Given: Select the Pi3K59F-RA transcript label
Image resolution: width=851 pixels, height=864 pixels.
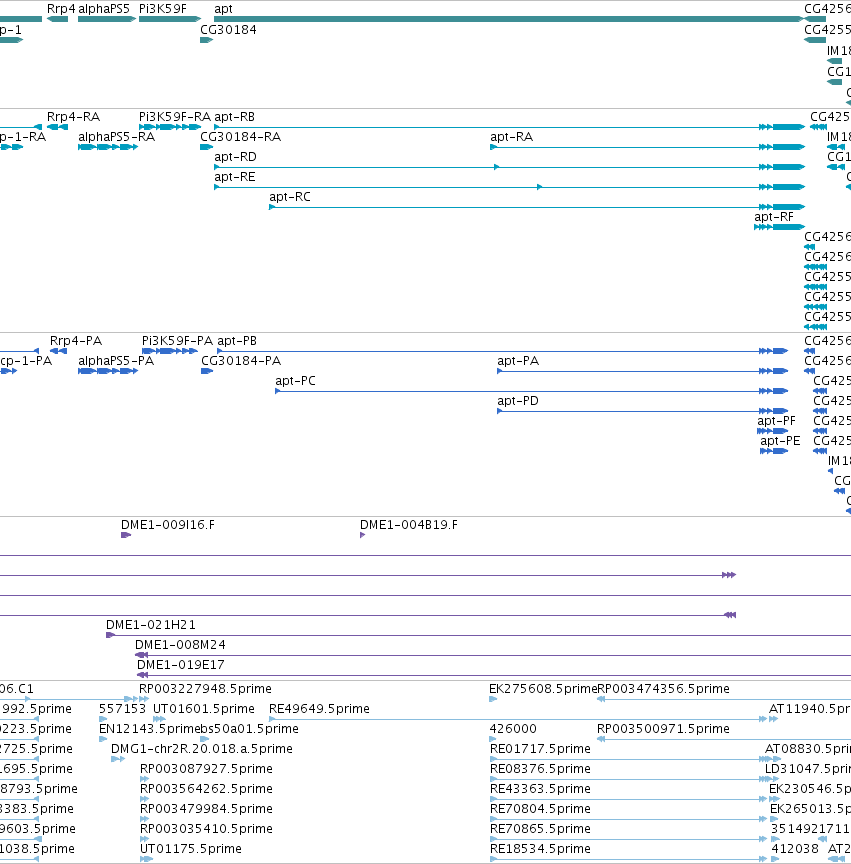Looking at the screenshot, I should [175, 117].
